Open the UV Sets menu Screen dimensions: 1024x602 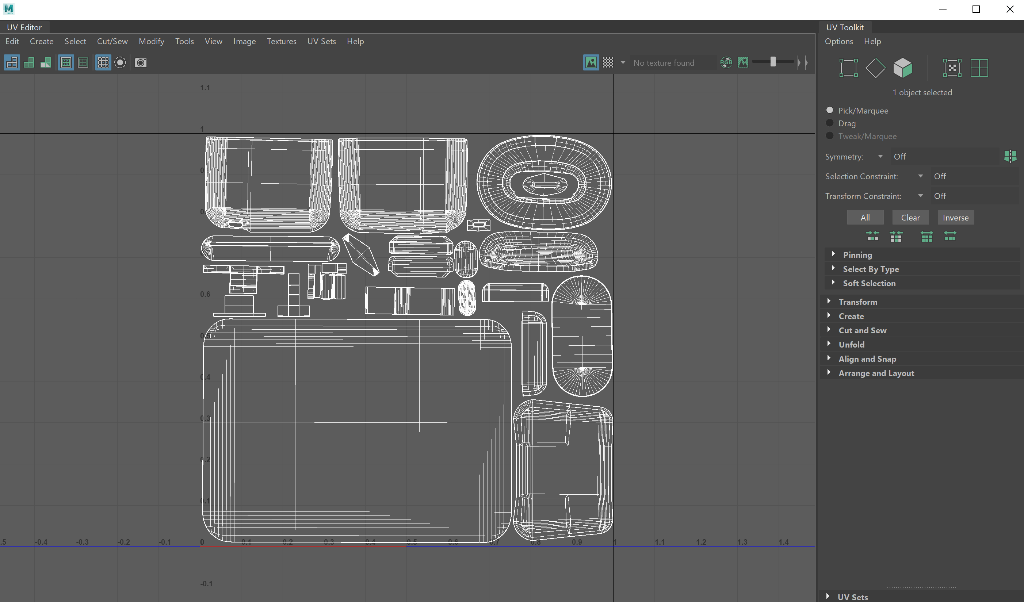pos(321,41)
